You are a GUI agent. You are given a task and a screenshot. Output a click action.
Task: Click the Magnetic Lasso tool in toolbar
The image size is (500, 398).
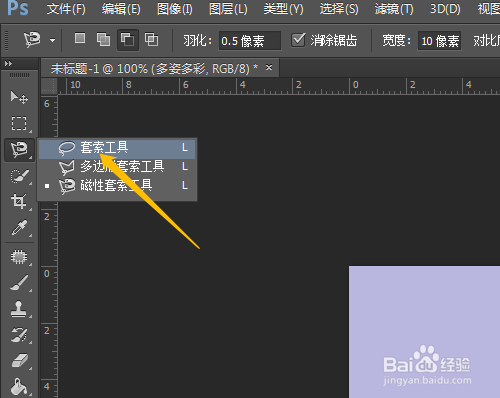point(19,149)
